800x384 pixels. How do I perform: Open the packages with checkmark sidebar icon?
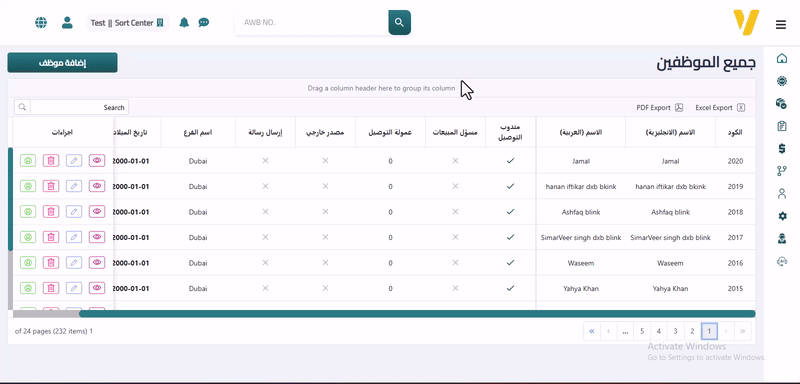(781, 103)
